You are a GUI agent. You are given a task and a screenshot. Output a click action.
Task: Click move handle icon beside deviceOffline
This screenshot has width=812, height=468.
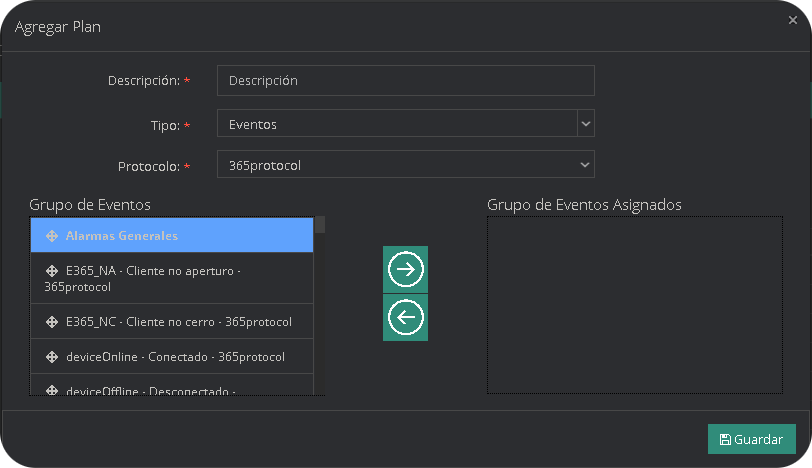52,390
